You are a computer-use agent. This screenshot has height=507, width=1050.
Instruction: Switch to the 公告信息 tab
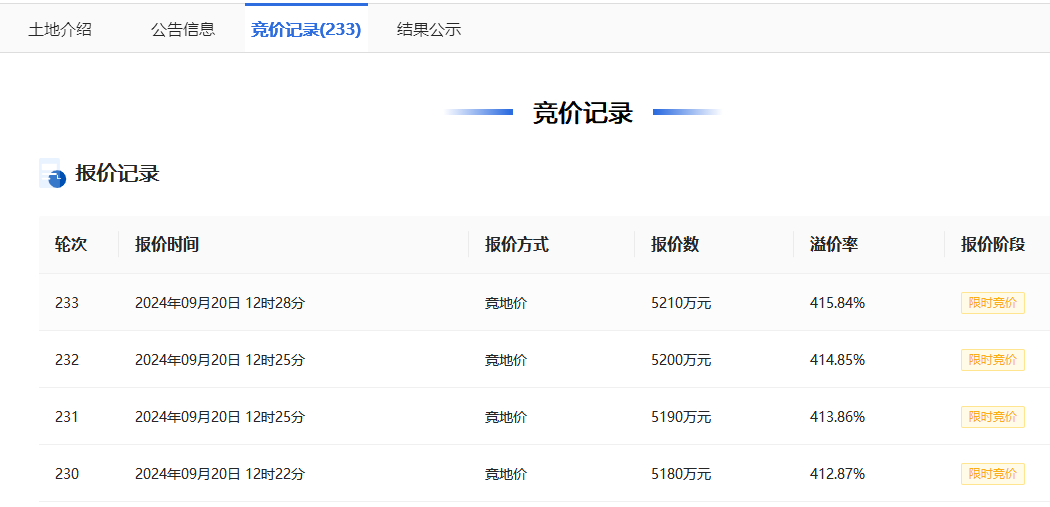(183, 29)
